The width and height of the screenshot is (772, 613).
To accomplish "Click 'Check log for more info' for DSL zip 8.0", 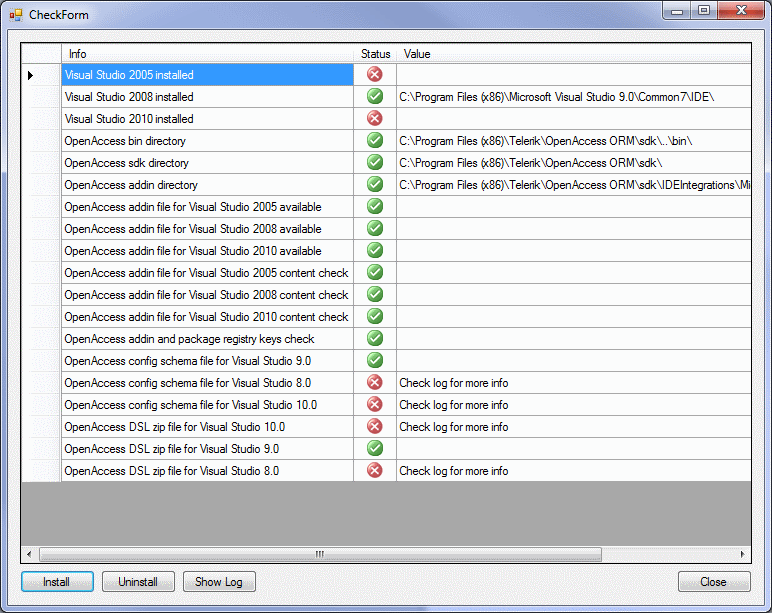I will tap(574, 471).
